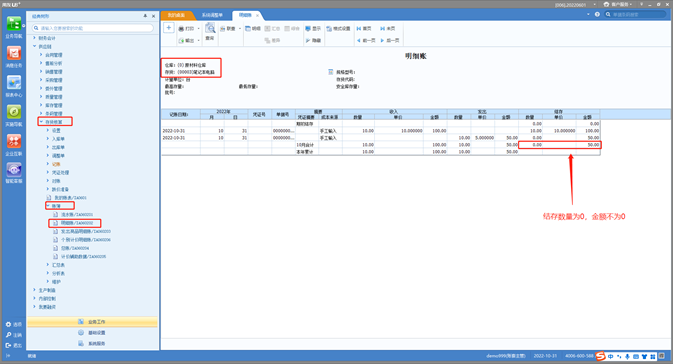Click the 明细 toolbar icon

click(x=248, y=29)
